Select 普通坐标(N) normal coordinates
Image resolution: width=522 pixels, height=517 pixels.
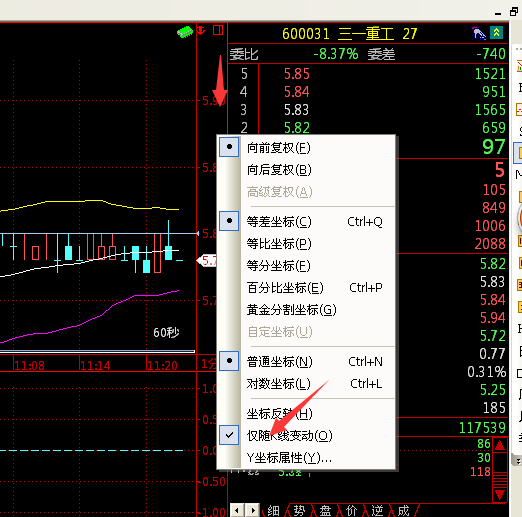point(306,361)
